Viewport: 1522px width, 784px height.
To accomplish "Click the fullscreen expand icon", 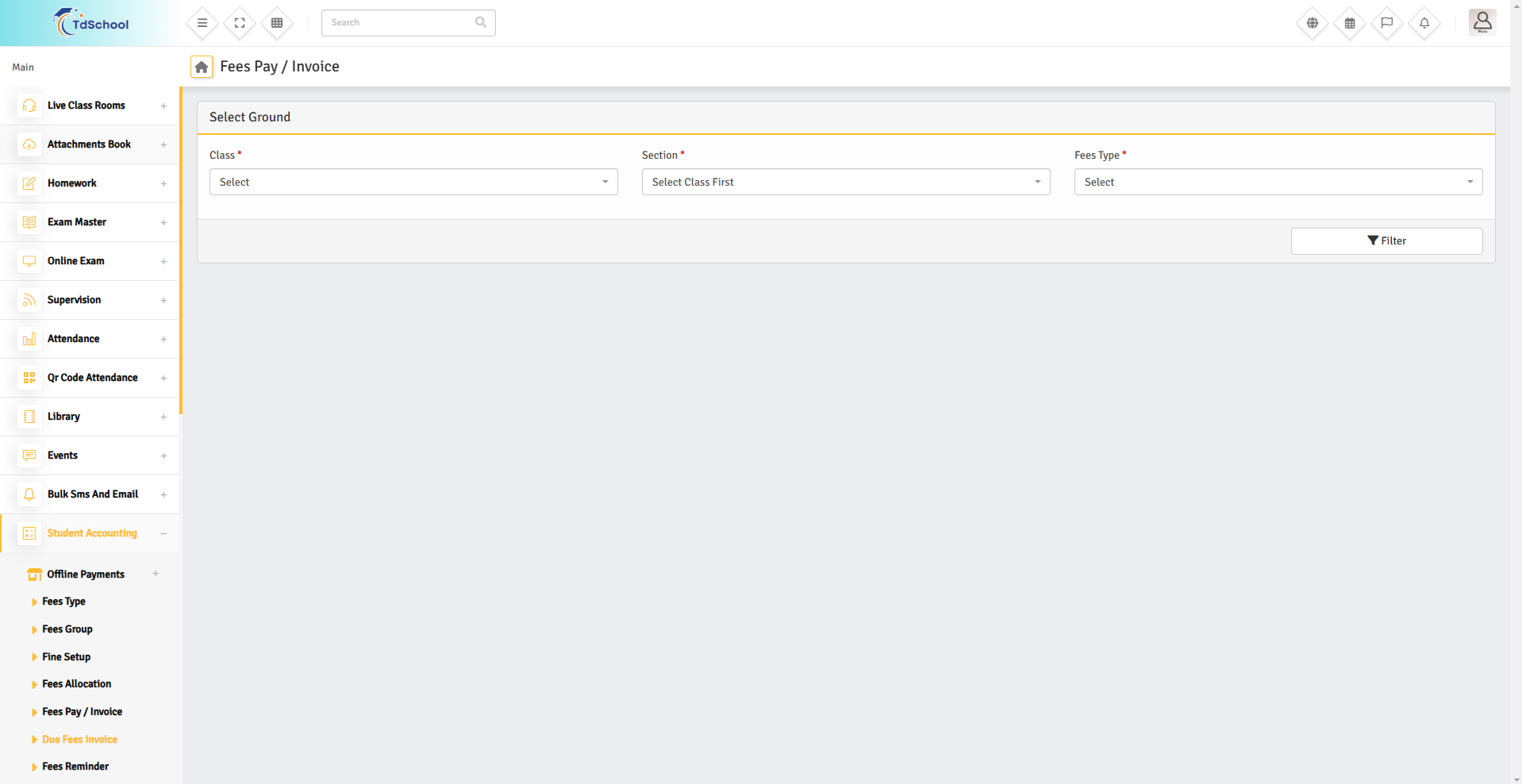I will tap(240, 23).
